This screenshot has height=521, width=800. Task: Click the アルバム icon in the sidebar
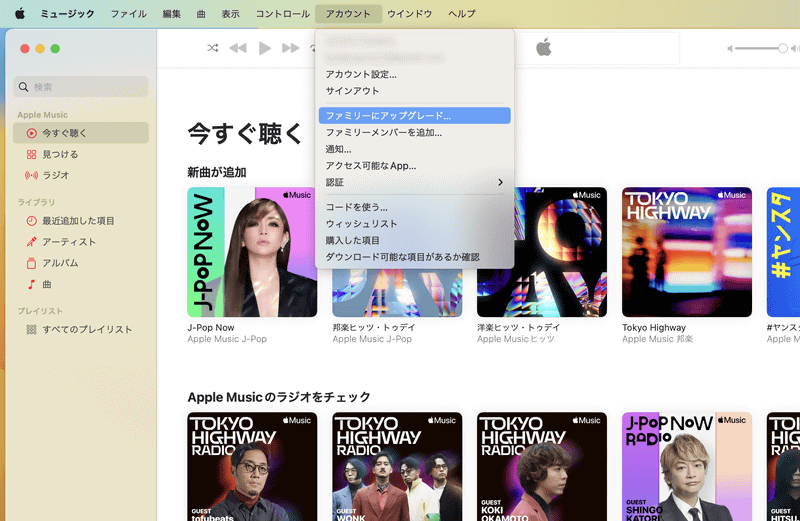pyautogui.click(x=32, y=263)
